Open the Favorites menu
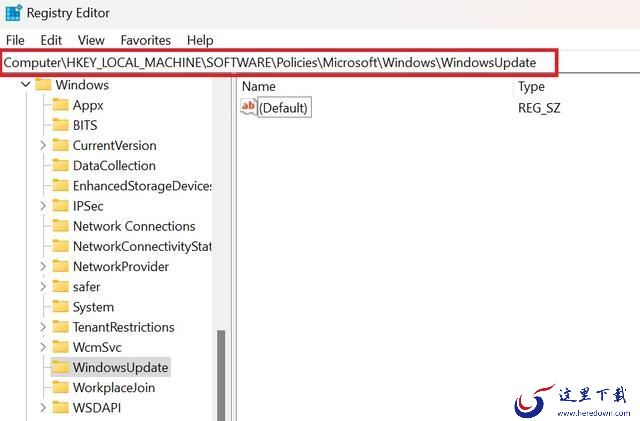The width and height of the screenshot is (640, 421). 145,40
